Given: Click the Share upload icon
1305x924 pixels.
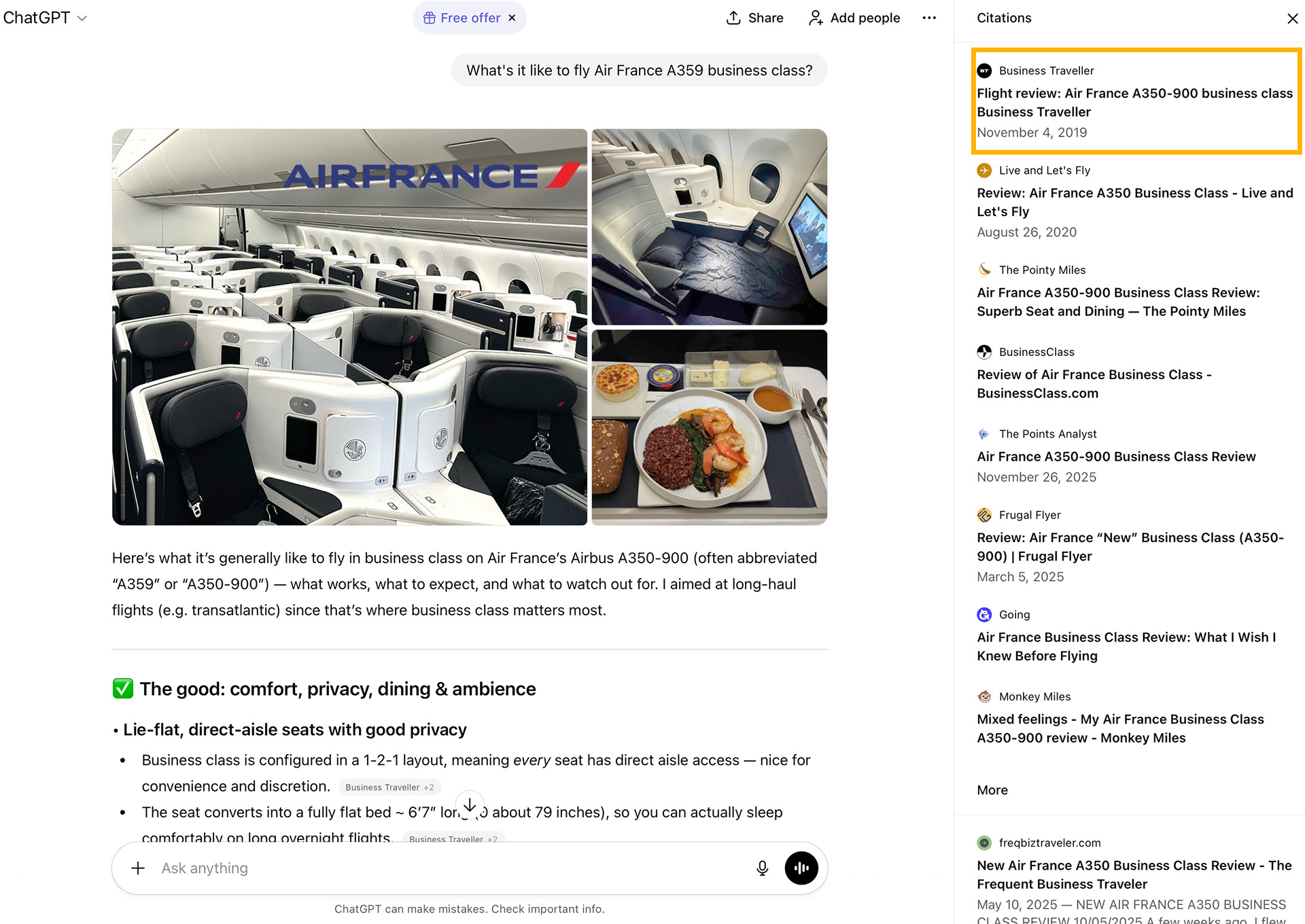Looking at the screenshot, I should tap(733, 18).
